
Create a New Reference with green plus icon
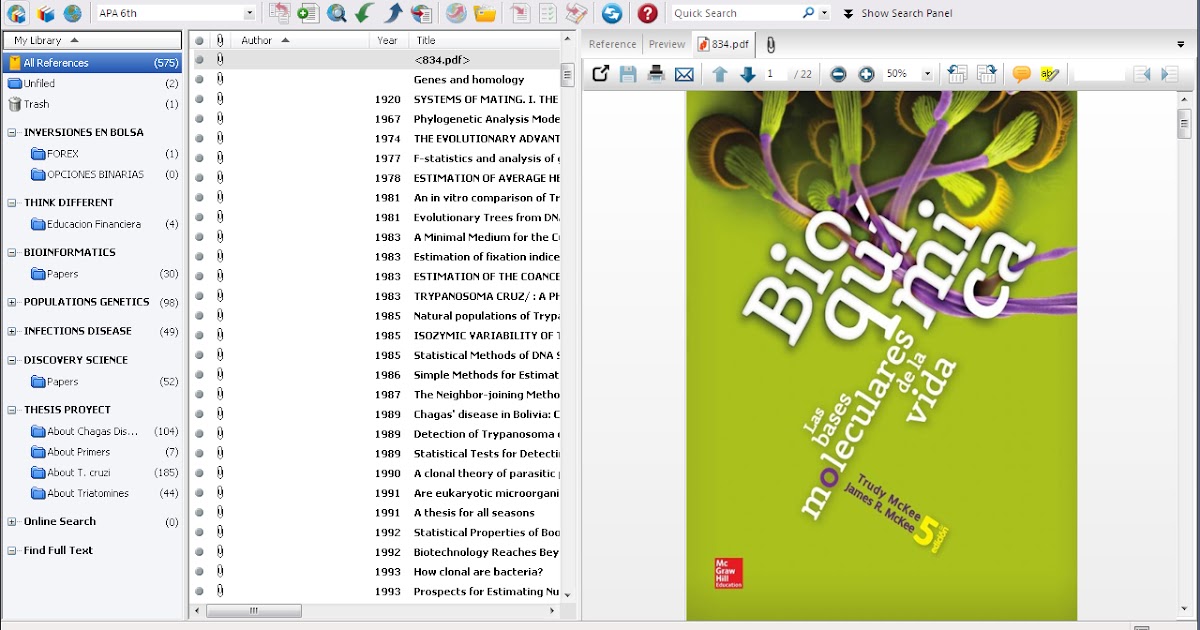308,13
